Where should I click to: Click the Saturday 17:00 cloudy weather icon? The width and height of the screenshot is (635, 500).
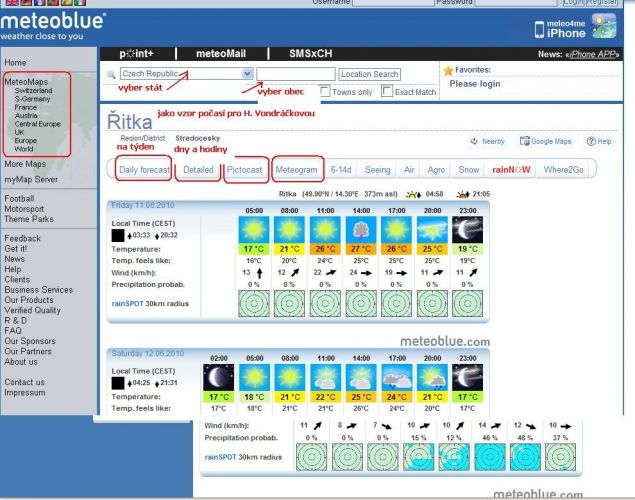coord(397,377)
